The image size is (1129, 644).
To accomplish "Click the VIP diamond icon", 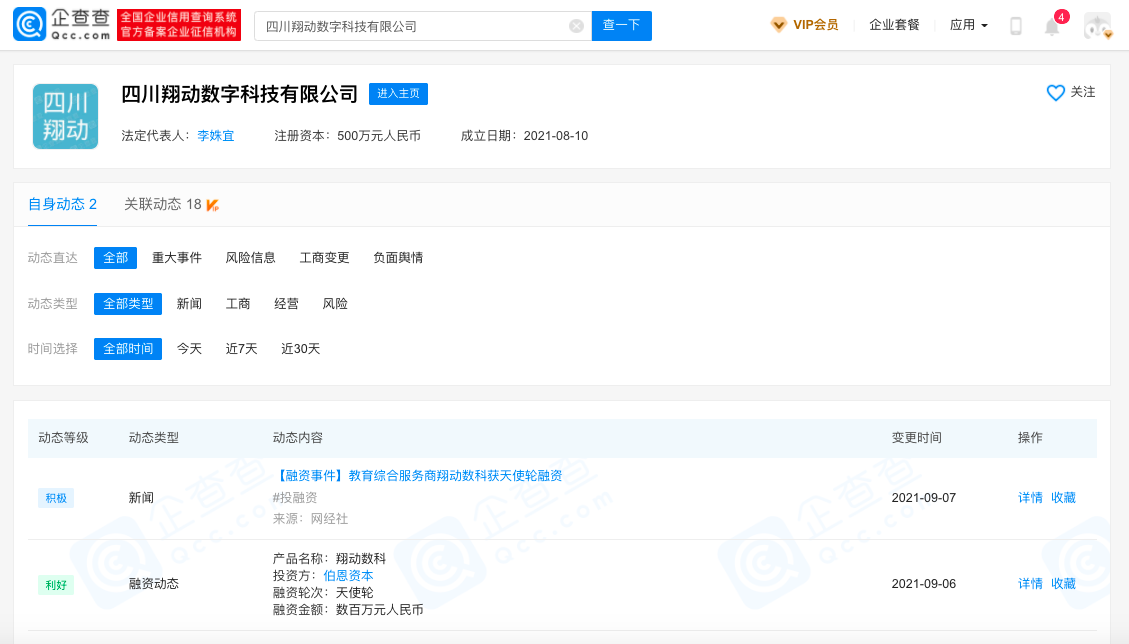I will coord(778,25).
